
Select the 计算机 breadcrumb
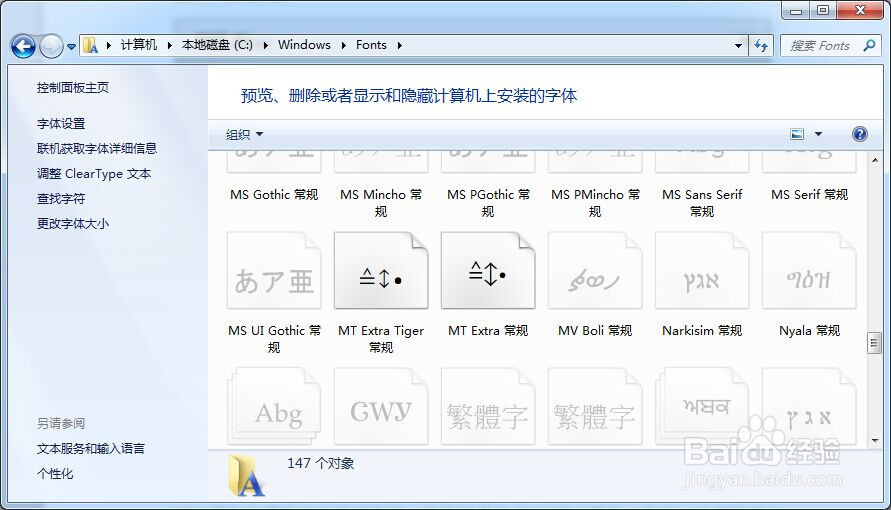click(139, 45)
